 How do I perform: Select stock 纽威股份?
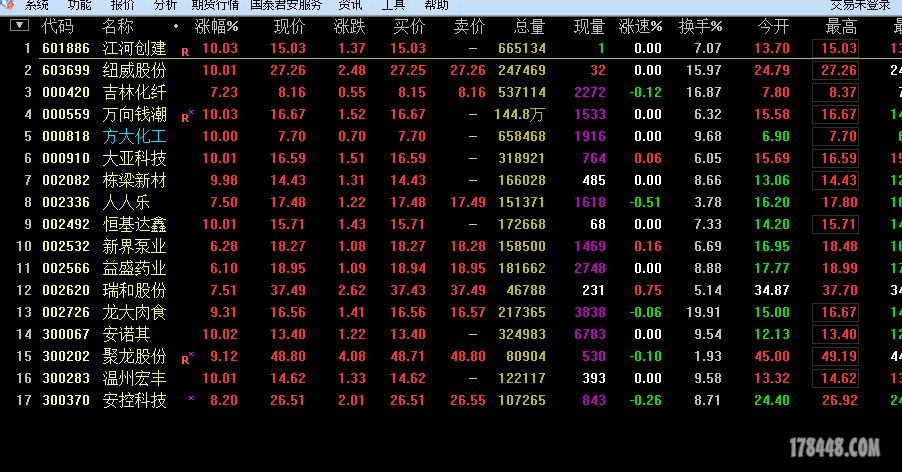[x=135, y=70]
